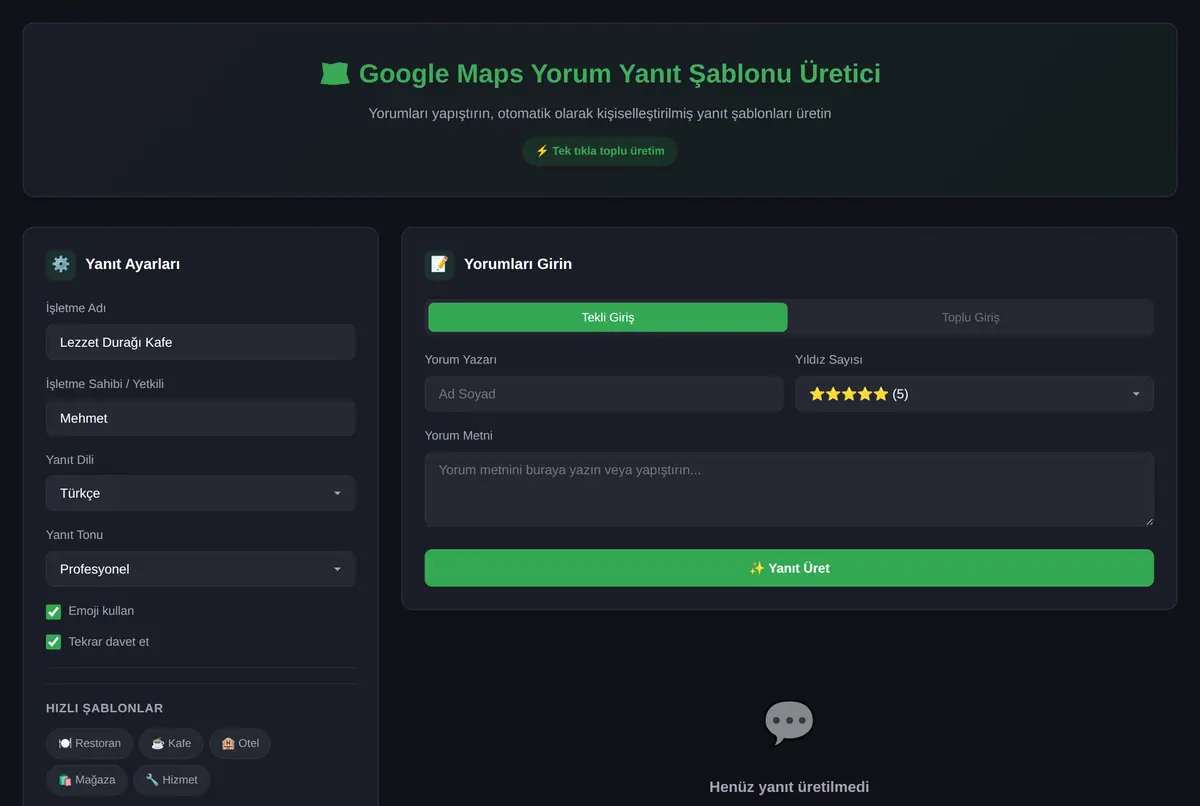Click the Yanıt Üret button

point(789,568)
